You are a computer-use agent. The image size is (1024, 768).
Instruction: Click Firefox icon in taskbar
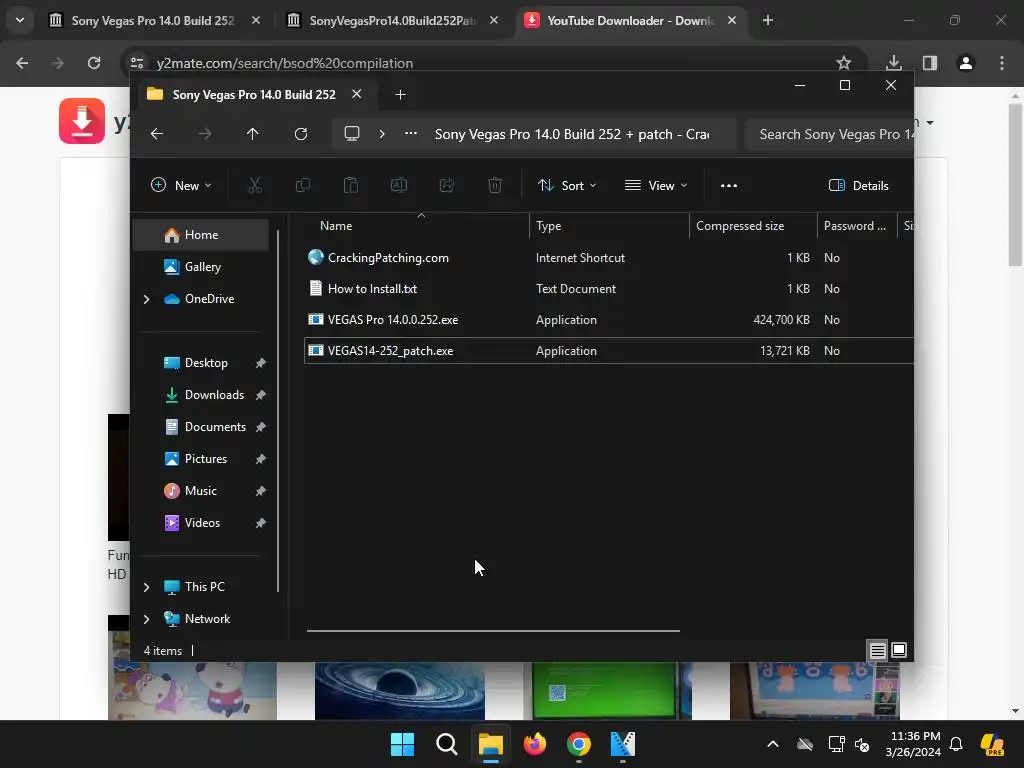click(x=535, y=744)
